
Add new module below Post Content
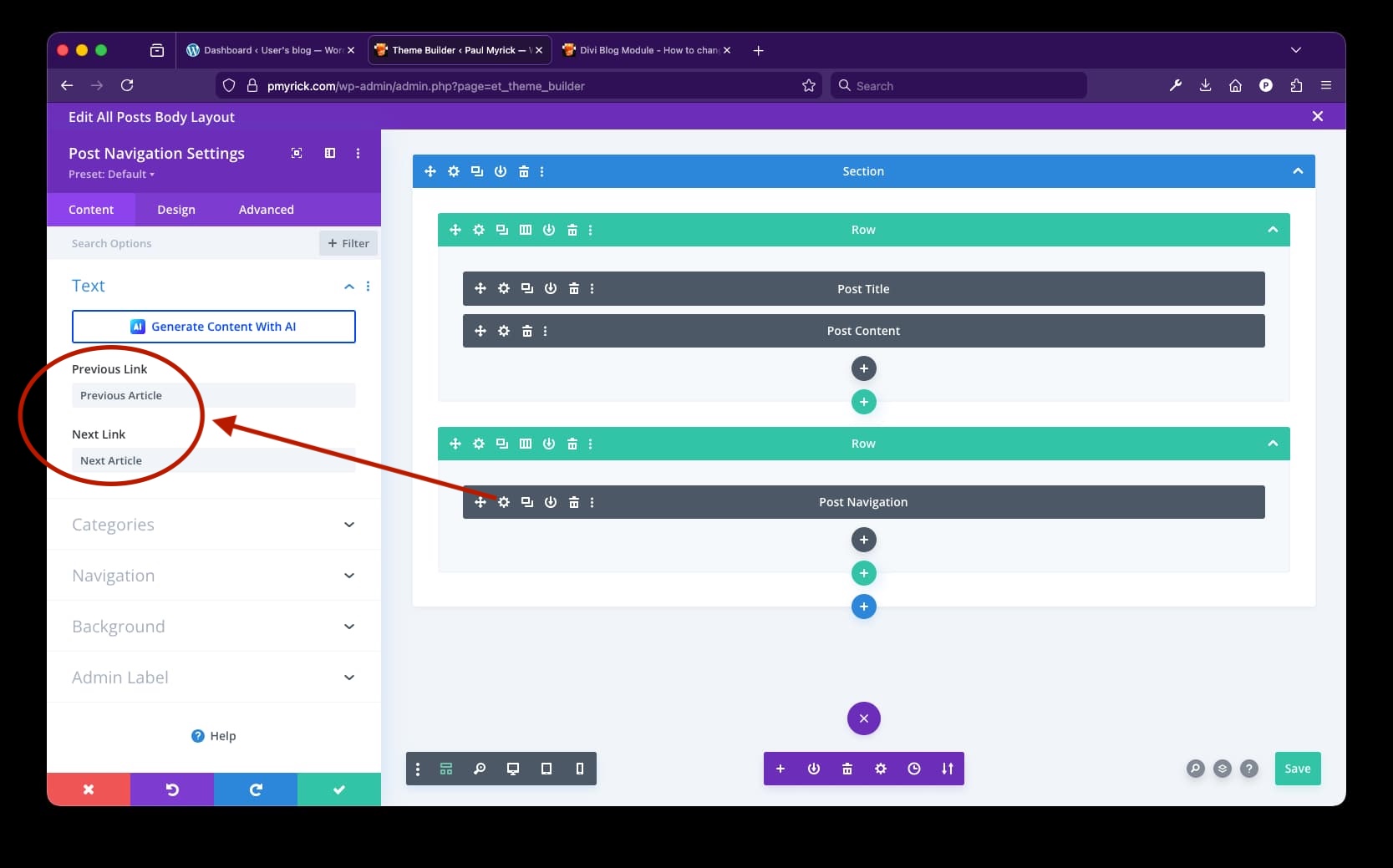coord(864,368)
